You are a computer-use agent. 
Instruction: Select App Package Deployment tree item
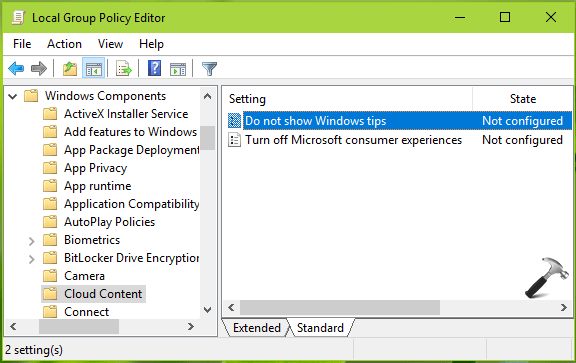pyautogui.click(x=132, y=150)
